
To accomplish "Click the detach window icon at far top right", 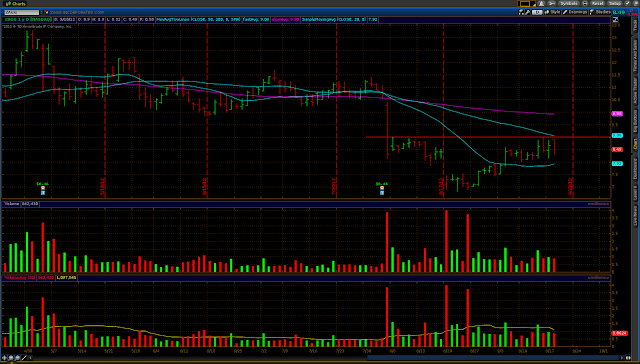I will pos(636,4).
